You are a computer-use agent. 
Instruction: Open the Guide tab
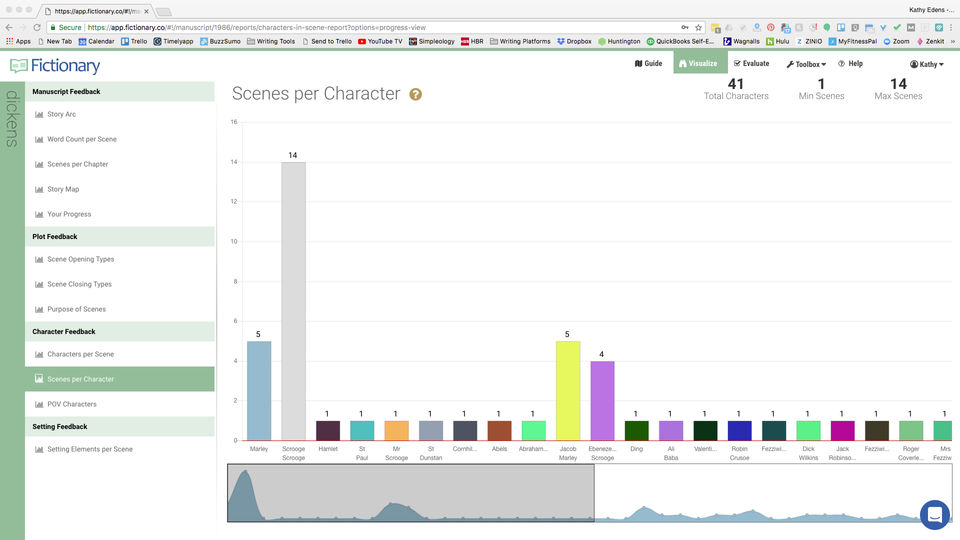point(648,63)
